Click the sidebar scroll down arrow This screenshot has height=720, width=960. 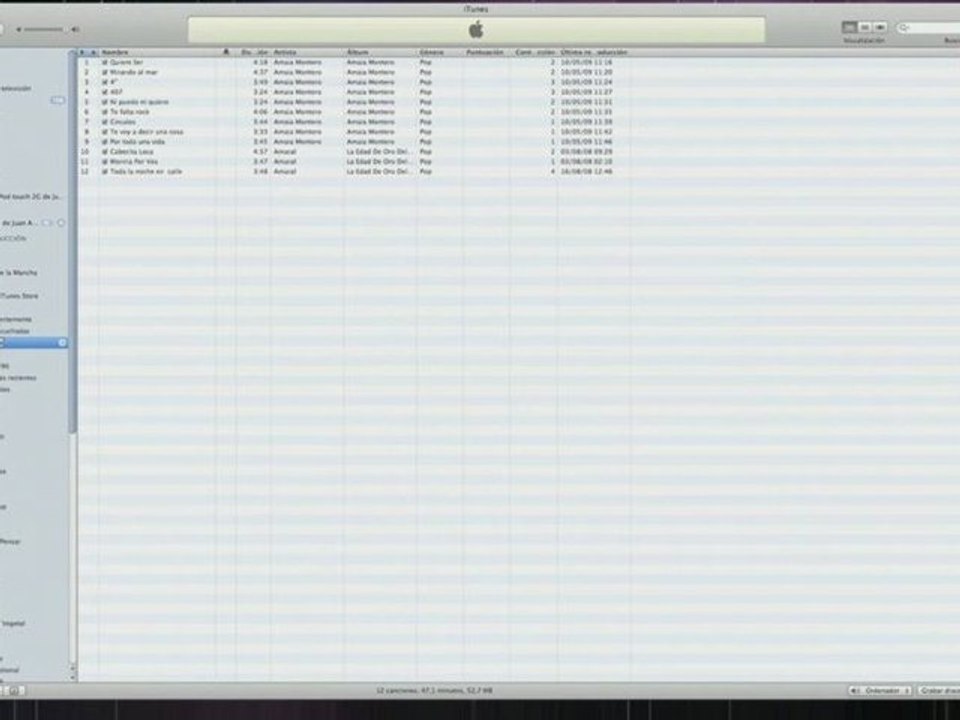[x=73, y=677]
